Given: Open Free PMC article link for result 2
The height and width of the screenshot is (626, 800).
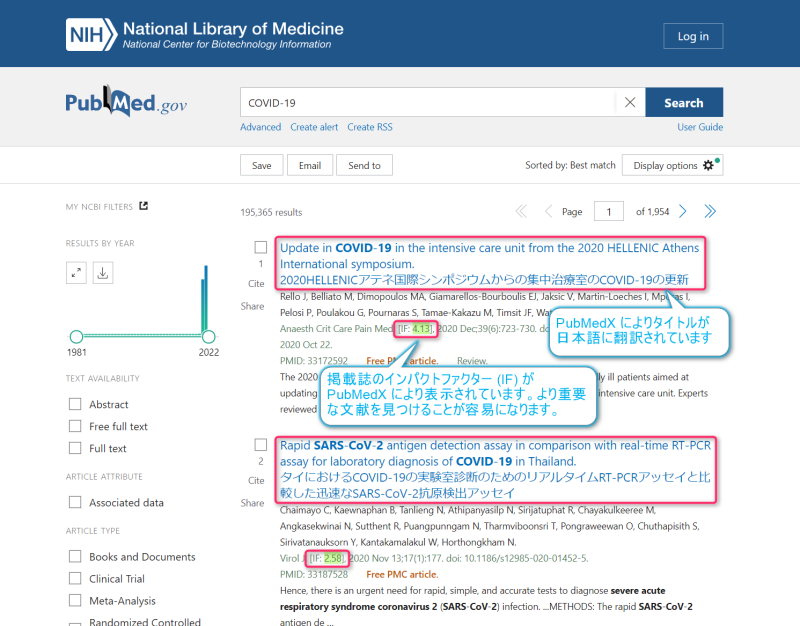Looking at the screenshot, I should (402, 574).
